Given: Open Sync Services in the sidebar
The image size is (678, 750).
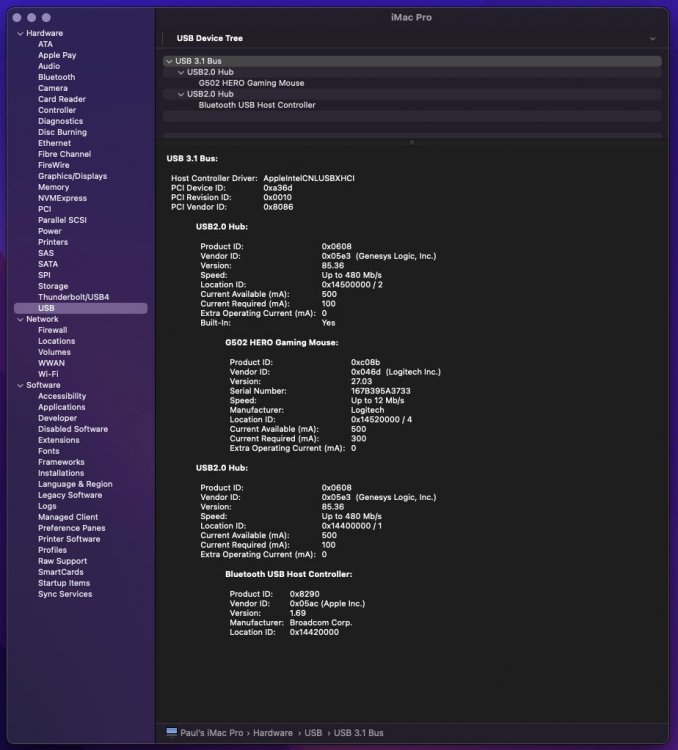Looking at the screenshot, I should coord(65,595).
